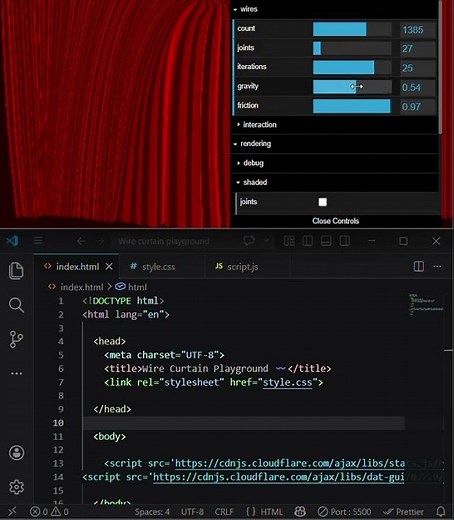Image resolution: width=454 pixels, height=520 pixels.
Task: Click the gravity value field 0.54
Action: coord(418,87)
